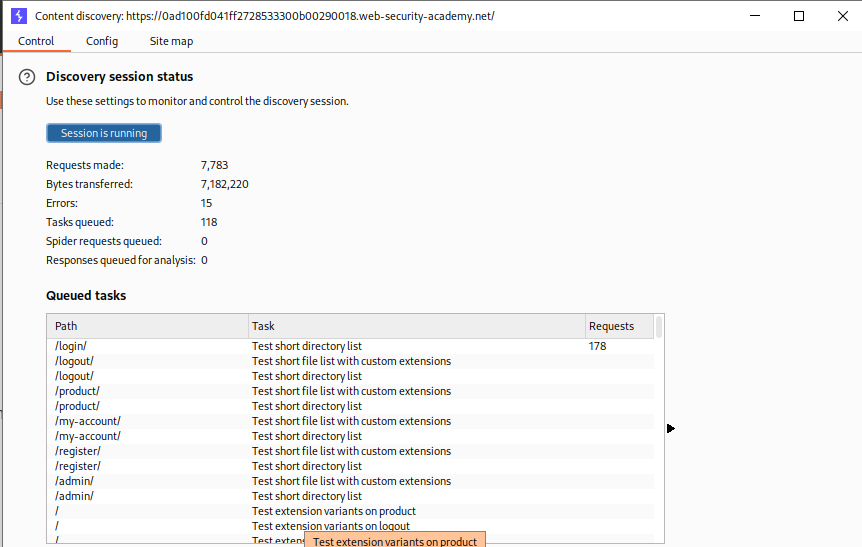862x547 pixels.
Task: Open the Config tab
Action: pyautogui.click(x=102, y=41)
